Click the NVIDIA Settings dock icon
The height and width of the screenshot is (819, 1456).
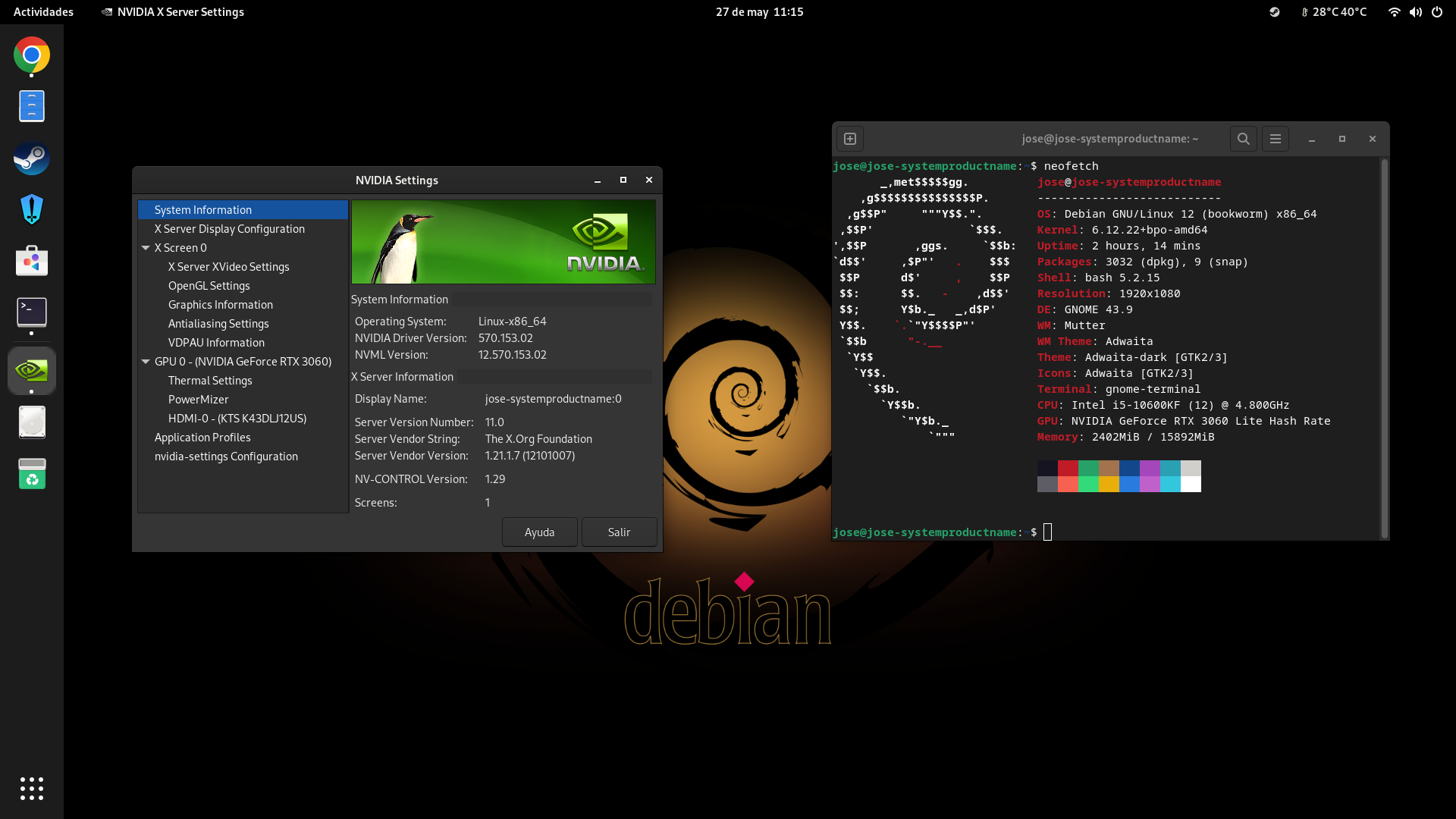tap(31, 370)
